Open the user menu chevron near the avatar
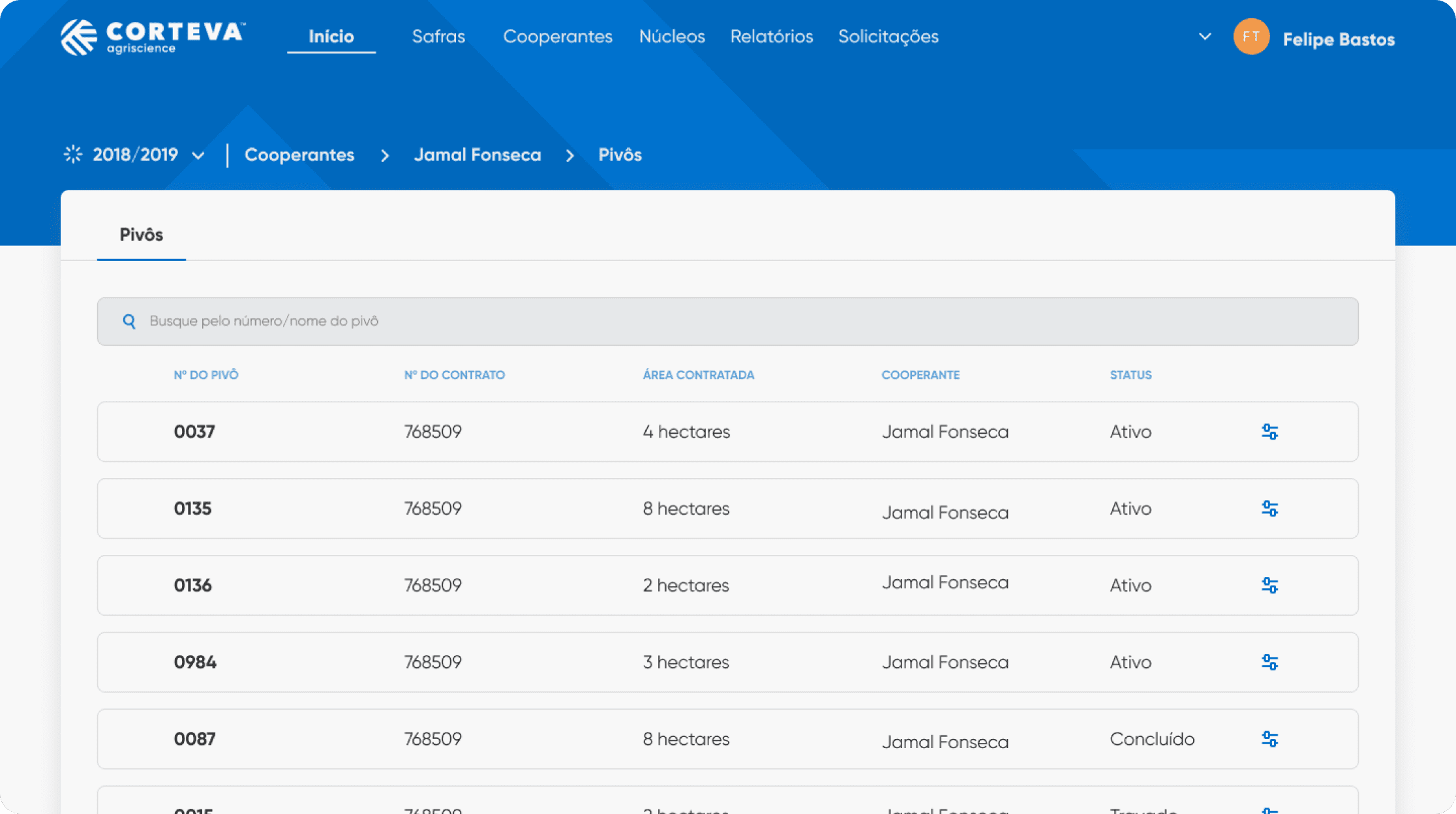The width and height of the screenshot is (1456, 814). tap(1205, 37)
